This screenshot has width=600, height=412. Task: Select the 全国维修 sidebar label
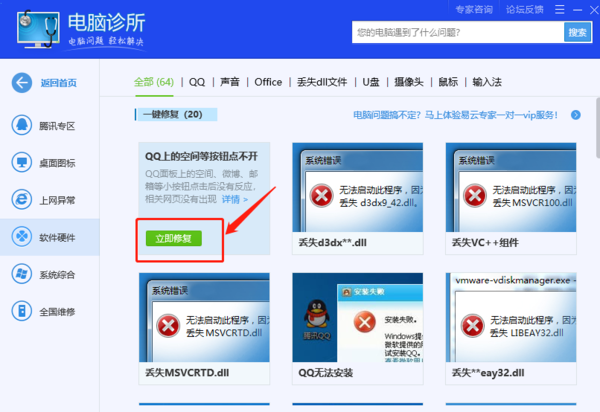tap(57, 311)
